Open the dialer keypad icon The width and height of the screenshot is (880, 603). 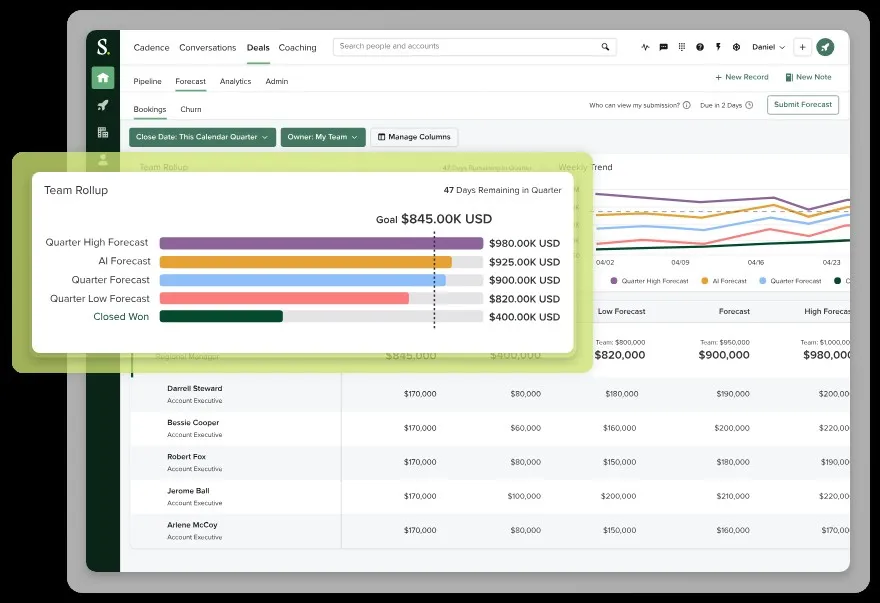[x=682, y=47]
